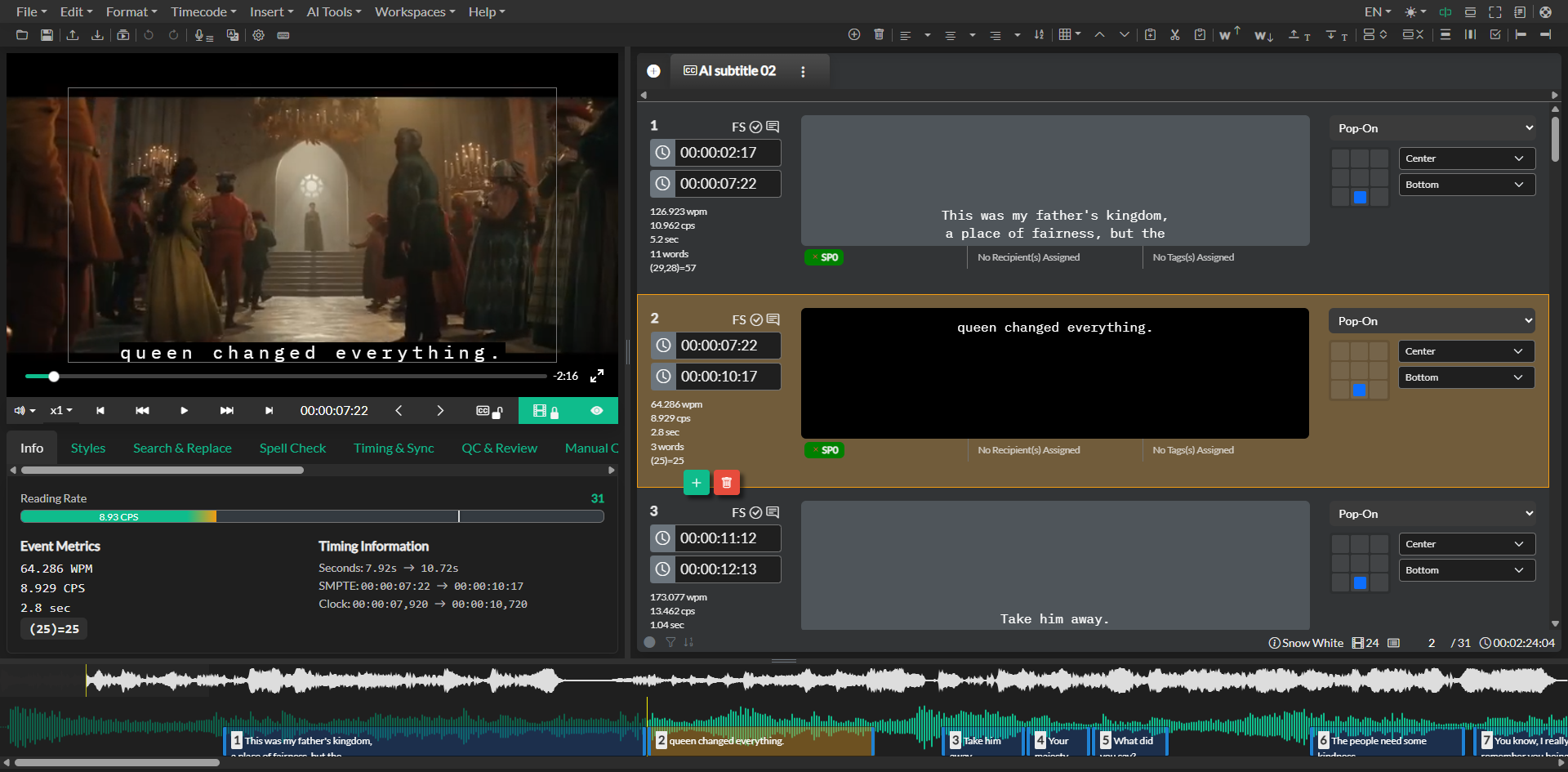Open the Pop-On dropdown for event 1

(x=1434, y=128)
